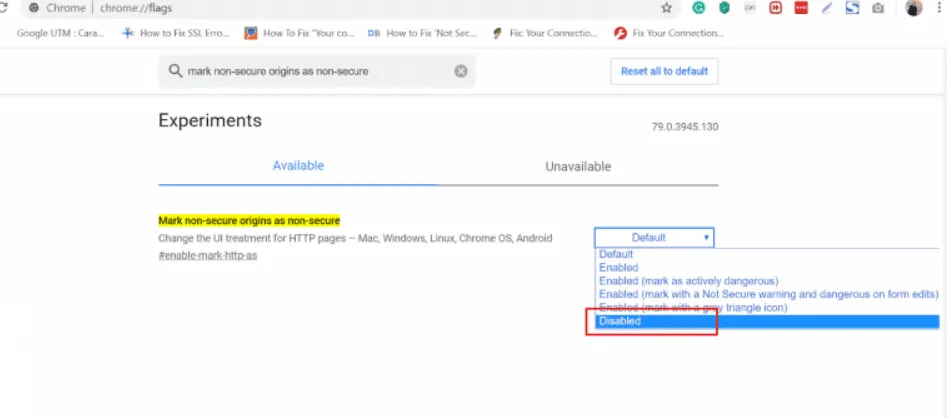Focus the flags search field

pos(317,71)
